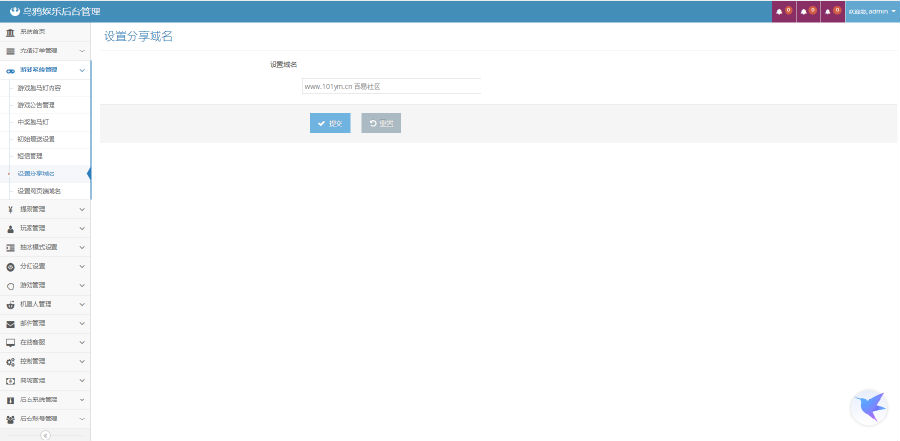Click the domain name input field
900x441 pixels.
click(391, 86)
